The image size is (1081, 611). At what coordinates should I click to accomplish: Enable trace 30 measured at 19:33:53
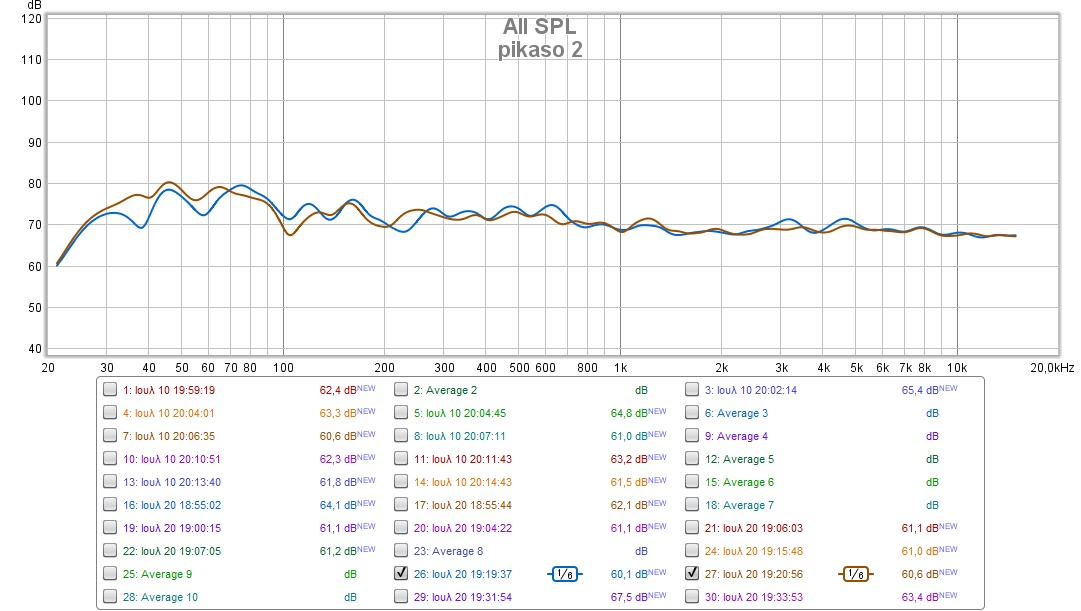tap(692, 597)
